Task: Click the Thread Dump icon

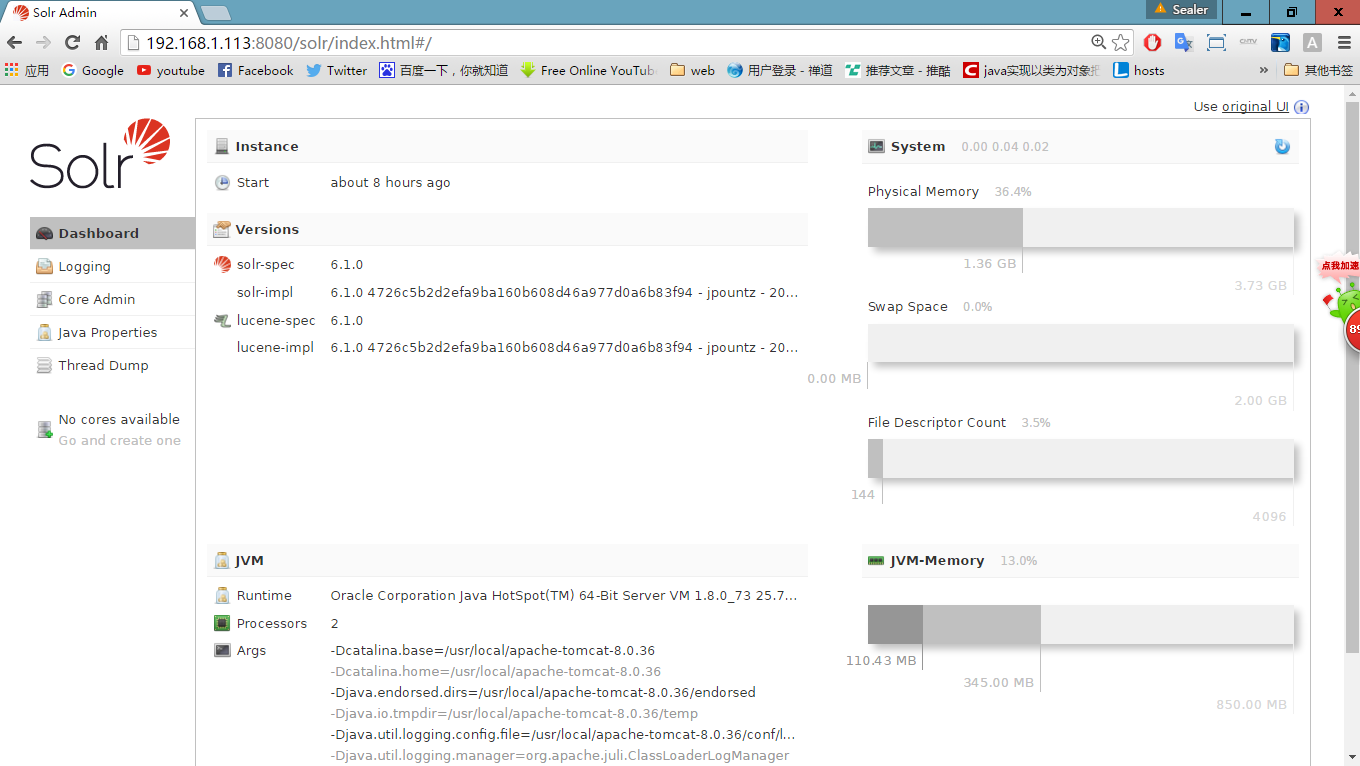Action: pos(44,366)
